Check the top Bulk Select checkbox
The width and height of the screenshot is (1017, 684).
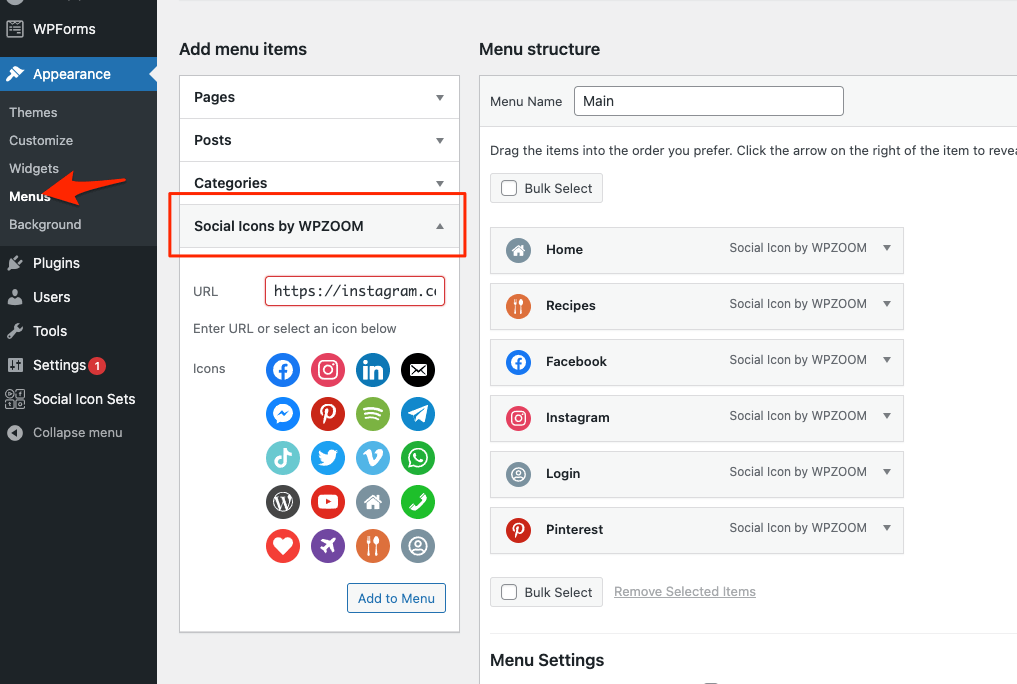(509, 188)
